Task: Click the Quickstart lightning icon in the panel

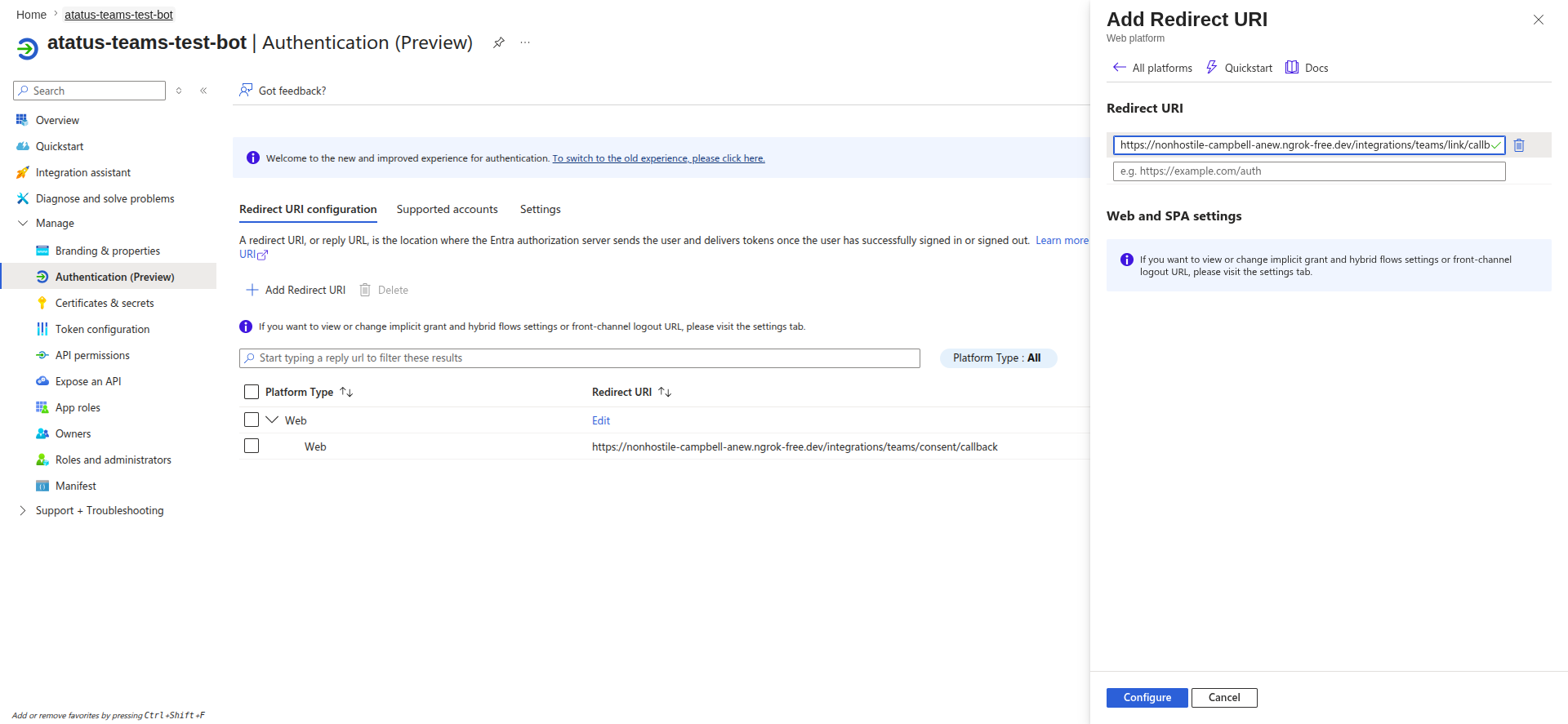Action: click(1212, 67)
